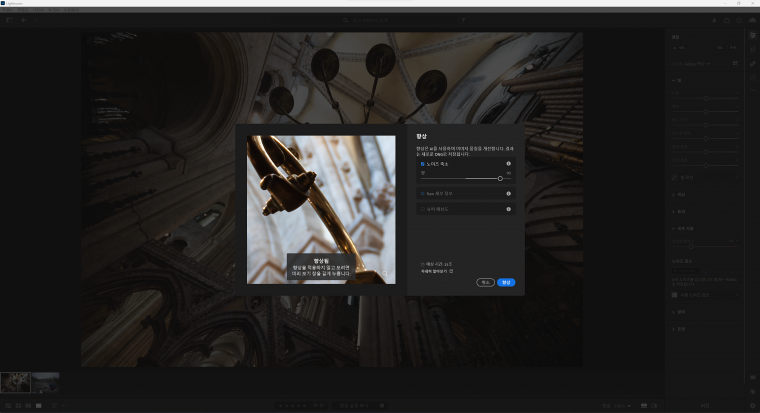The width and height of the screenshot is (760, 413).
Task: Select the first filmstrip thumbnail of cathedral
Action: pos(16,382)
